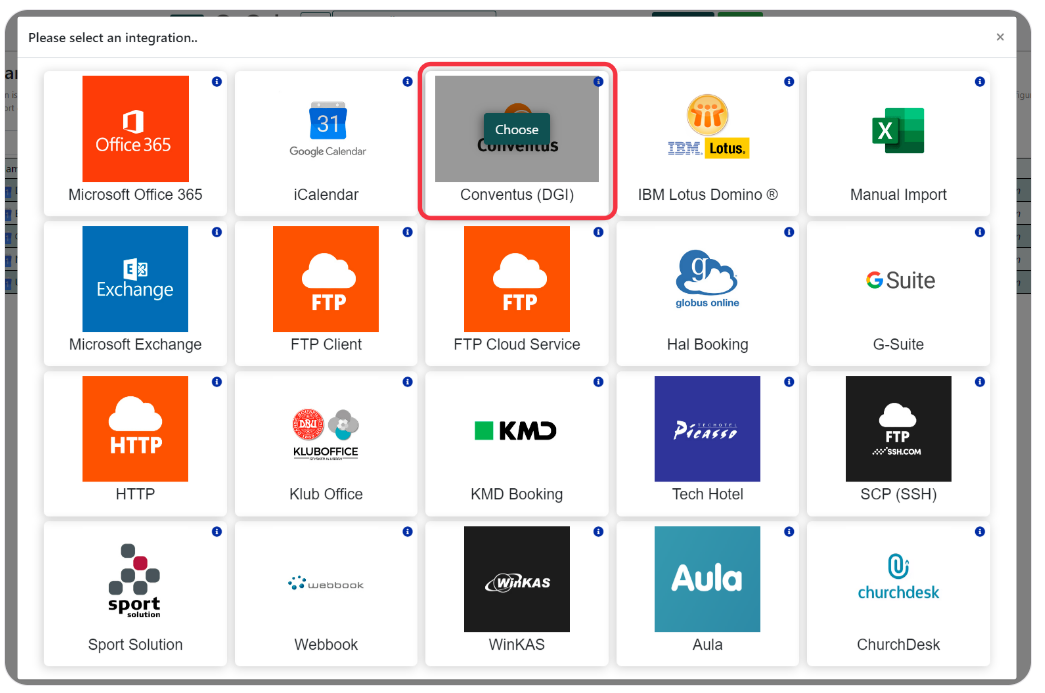Viewport: 1045px width, 693px height.
Task: Click the Sport Solution label
Action: pyautogui.click(x=135, y=645)
